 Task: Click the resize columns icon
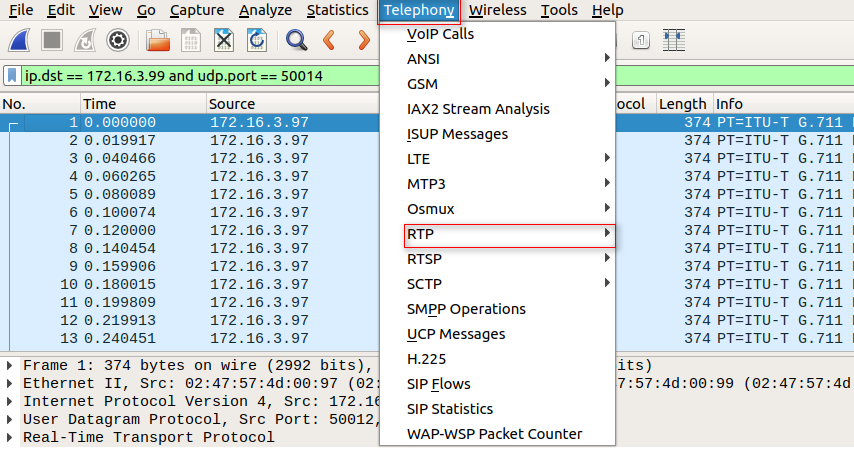tap(674, 40)
